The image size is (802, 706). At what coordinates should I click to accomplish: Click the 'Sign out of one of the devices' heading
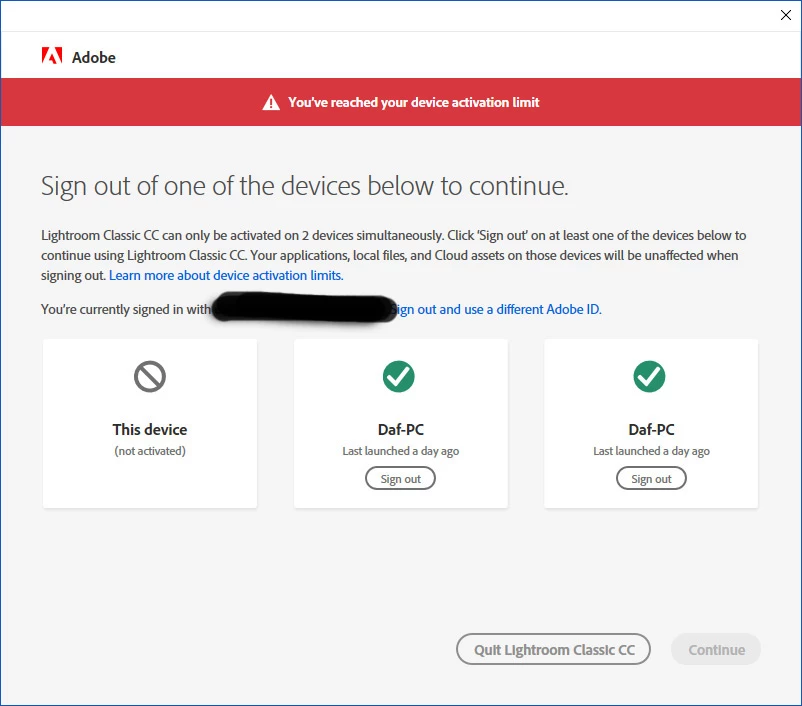pyautogui.click(x=305, y=186)
